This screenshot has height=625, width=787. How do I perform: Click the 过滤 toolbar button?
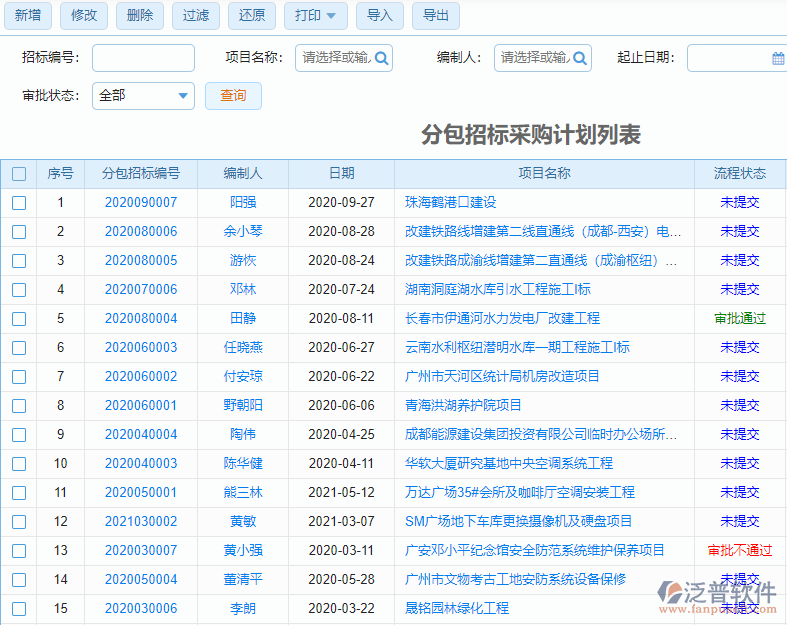[x=197, y=15]
